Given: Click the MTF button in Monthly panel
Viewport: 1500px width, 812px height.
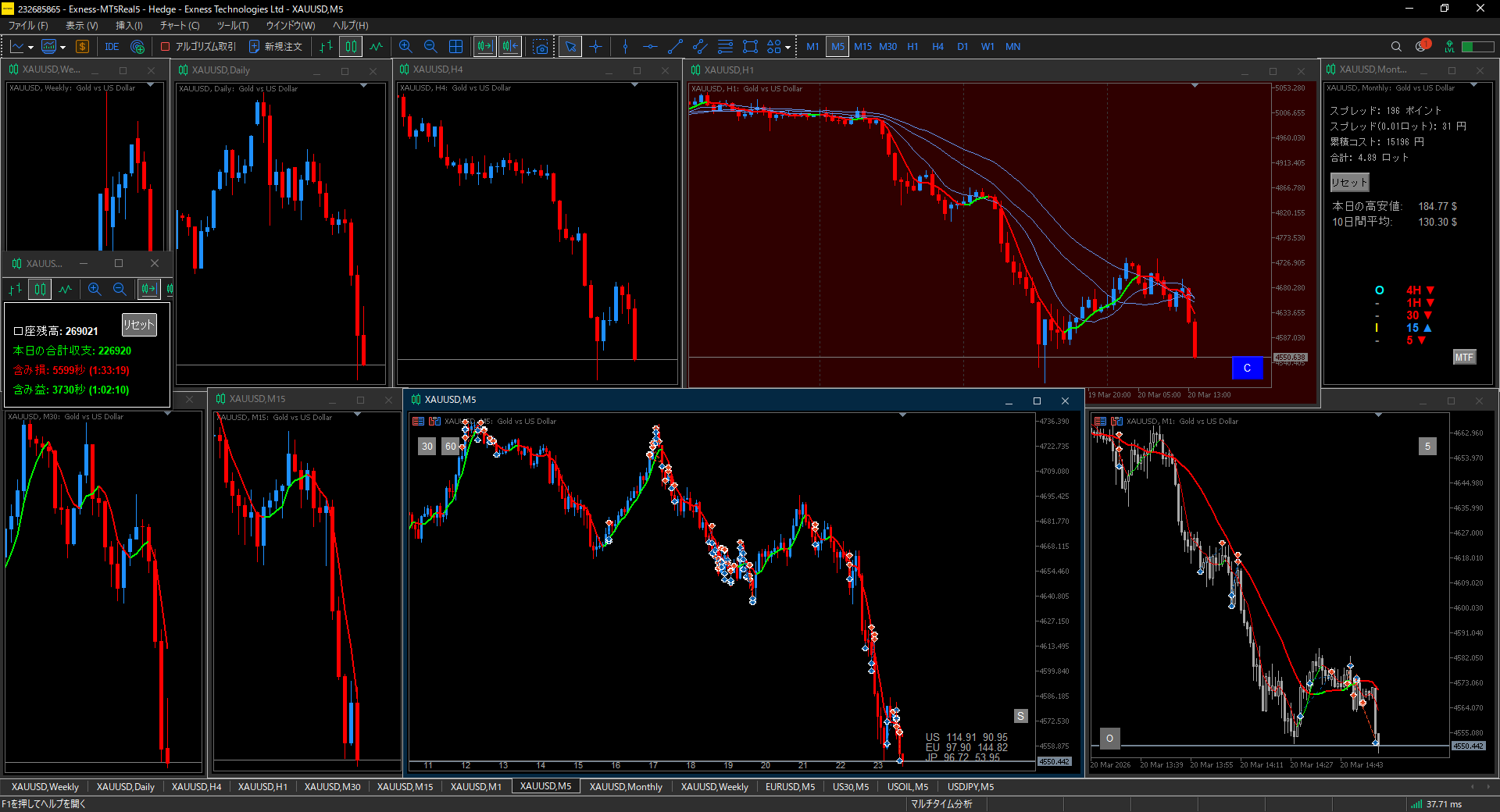Looking at the screenshot, I should coord(1463,357).
